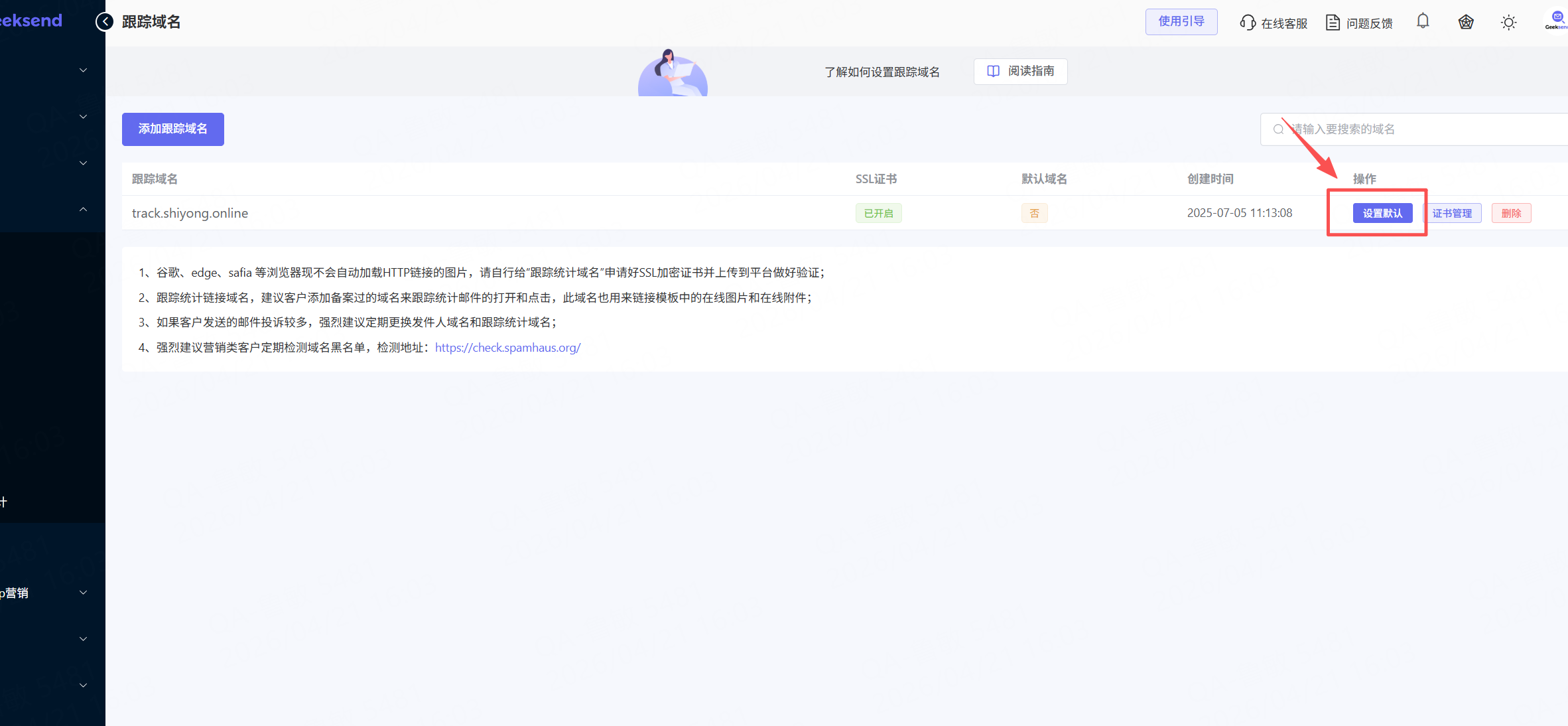Delete the track.shiyong.online domain
The height and width of the screenshot is (726, 1568).
(x=1511, y=213)
